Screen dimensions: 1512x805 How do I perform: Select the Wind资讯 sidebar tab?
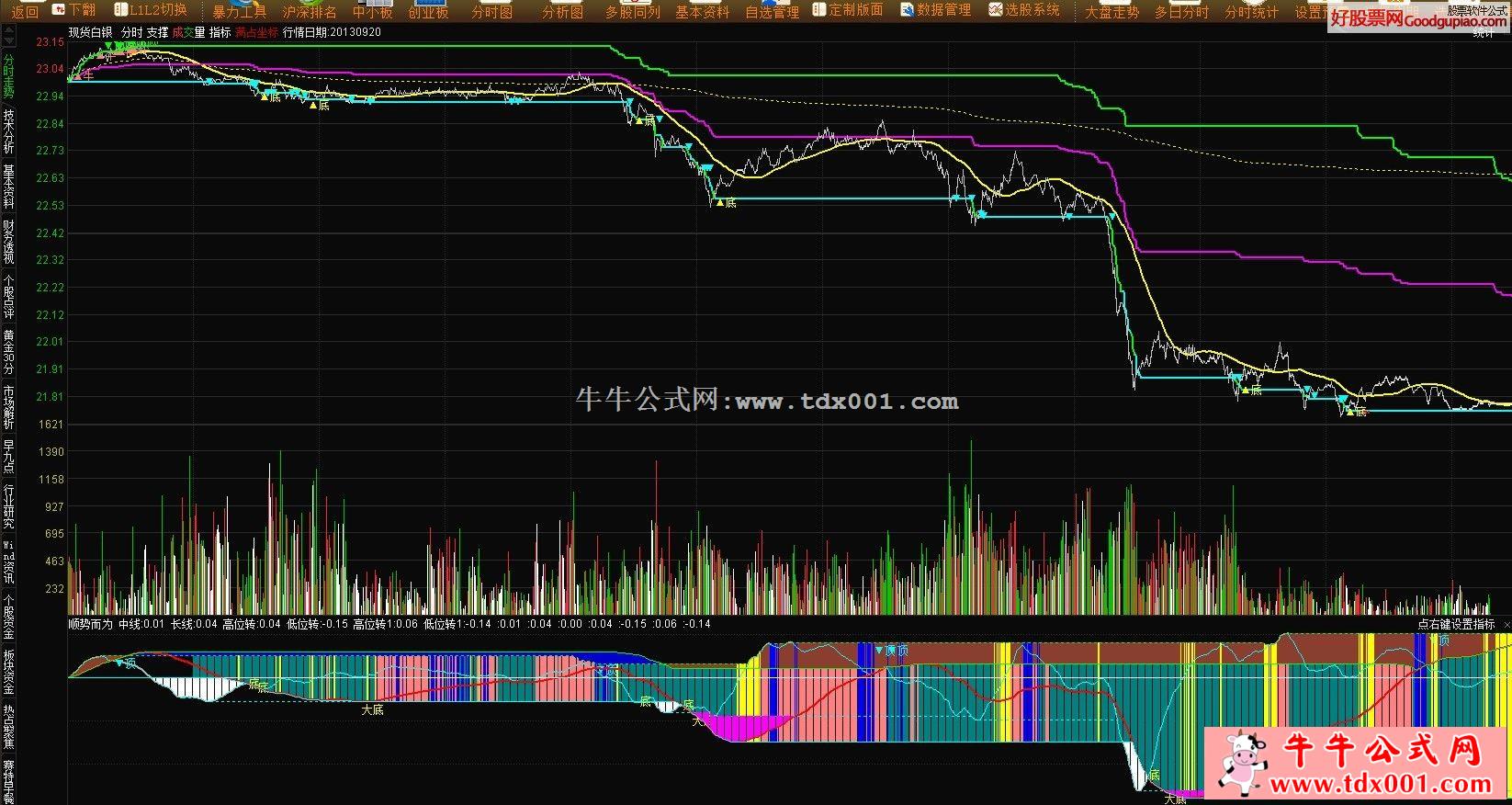[8, 561]
